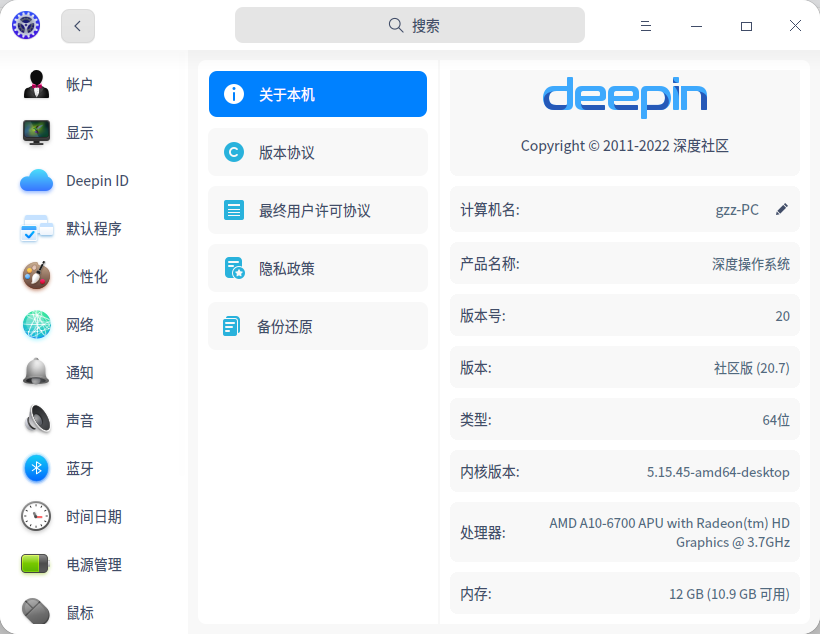Click the Default Programs (默认程序) icon
820x634 pixels.
point(37,229)
